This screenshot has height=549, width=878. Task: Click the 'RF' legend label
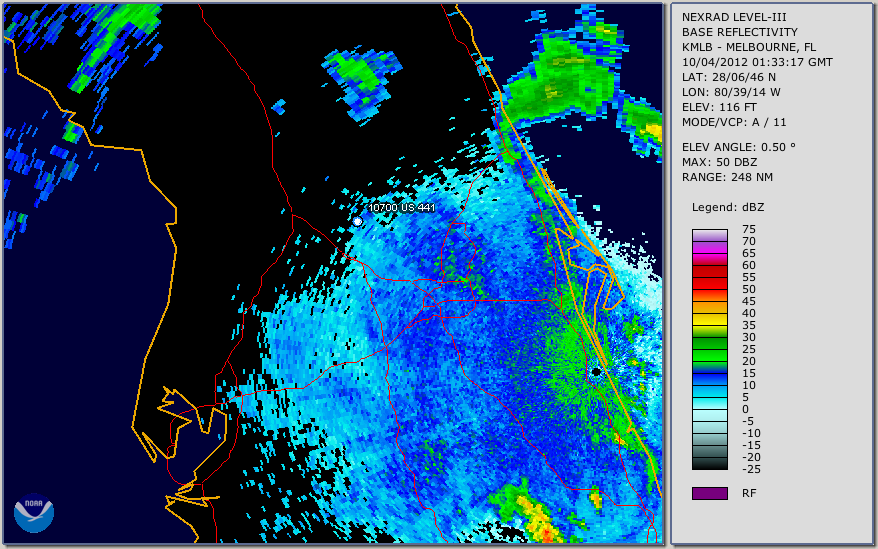click(x=749, y=494)
